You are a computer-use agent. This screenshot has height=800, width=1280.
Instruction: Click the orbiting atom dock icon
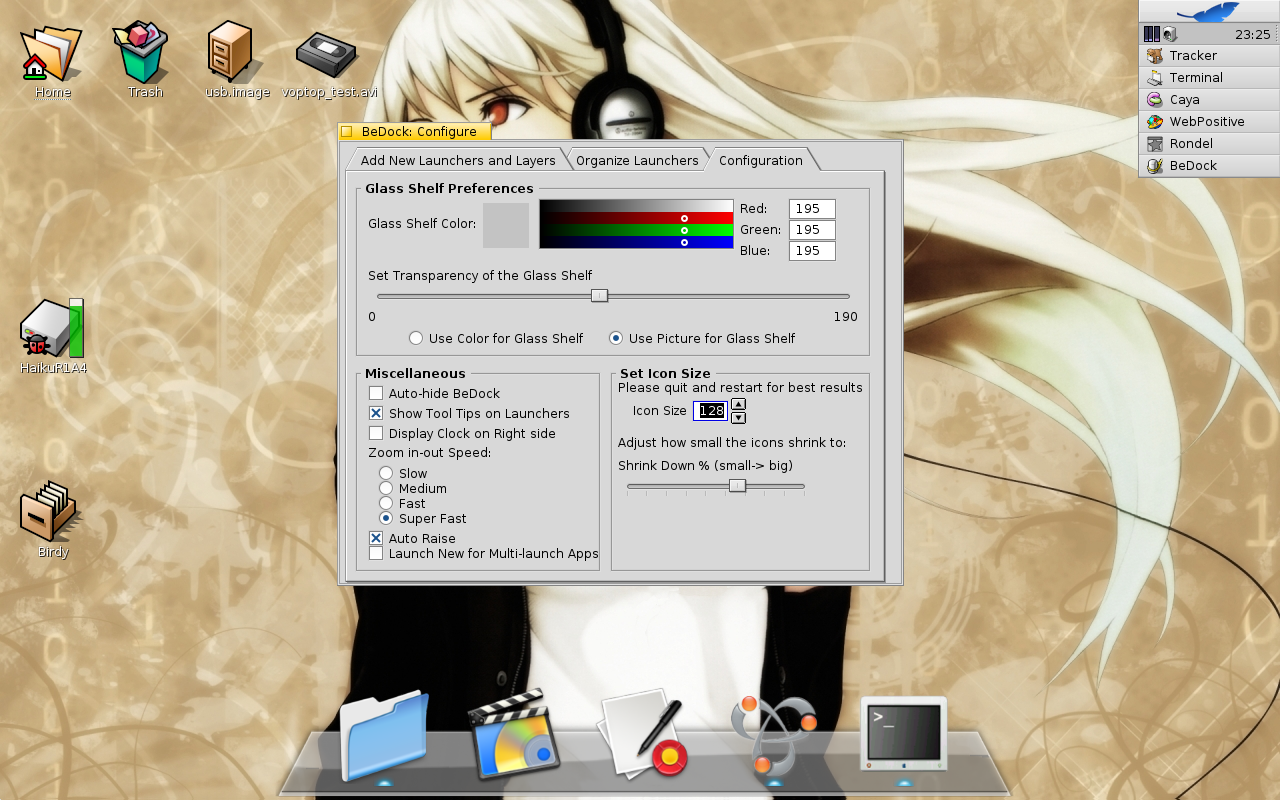tap(773, 735)
